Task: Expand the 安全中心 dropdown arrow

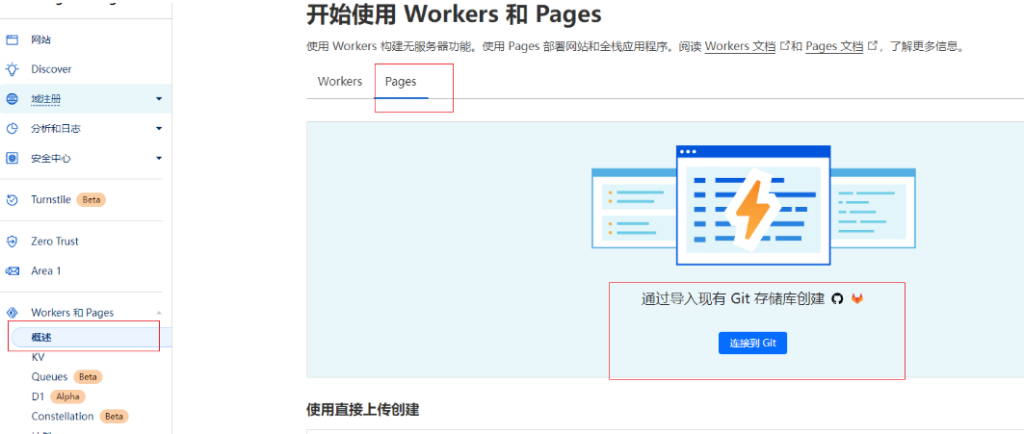Action: pyautogui.click(x=158, y=158)
